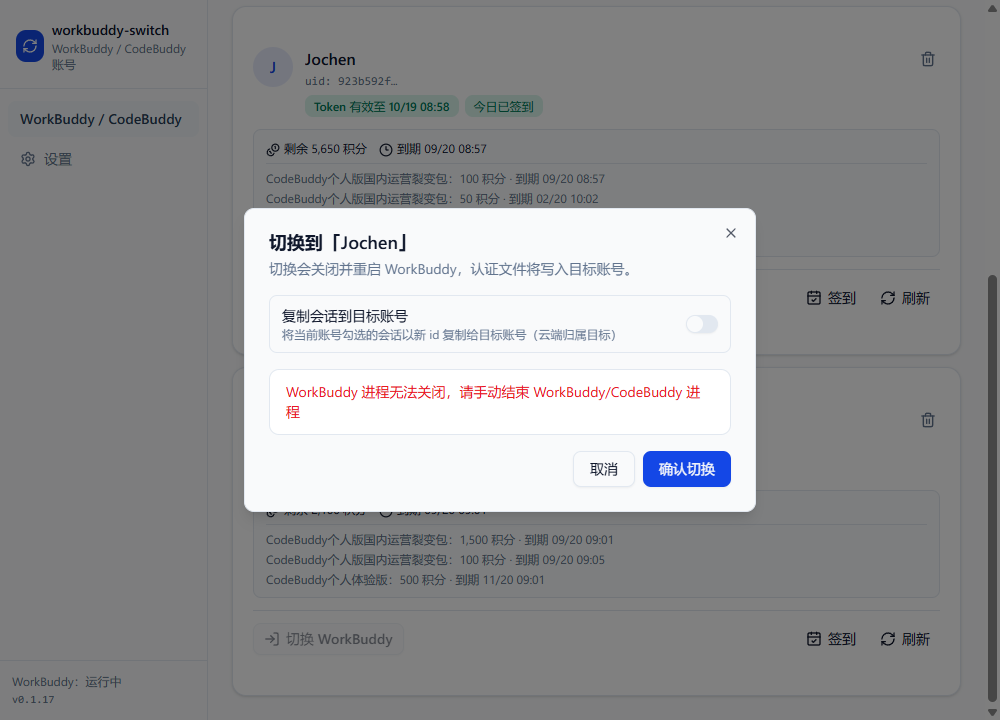Click 取消 in the dialog
Screen dimensions: 1000x720
tap(604, 469)
